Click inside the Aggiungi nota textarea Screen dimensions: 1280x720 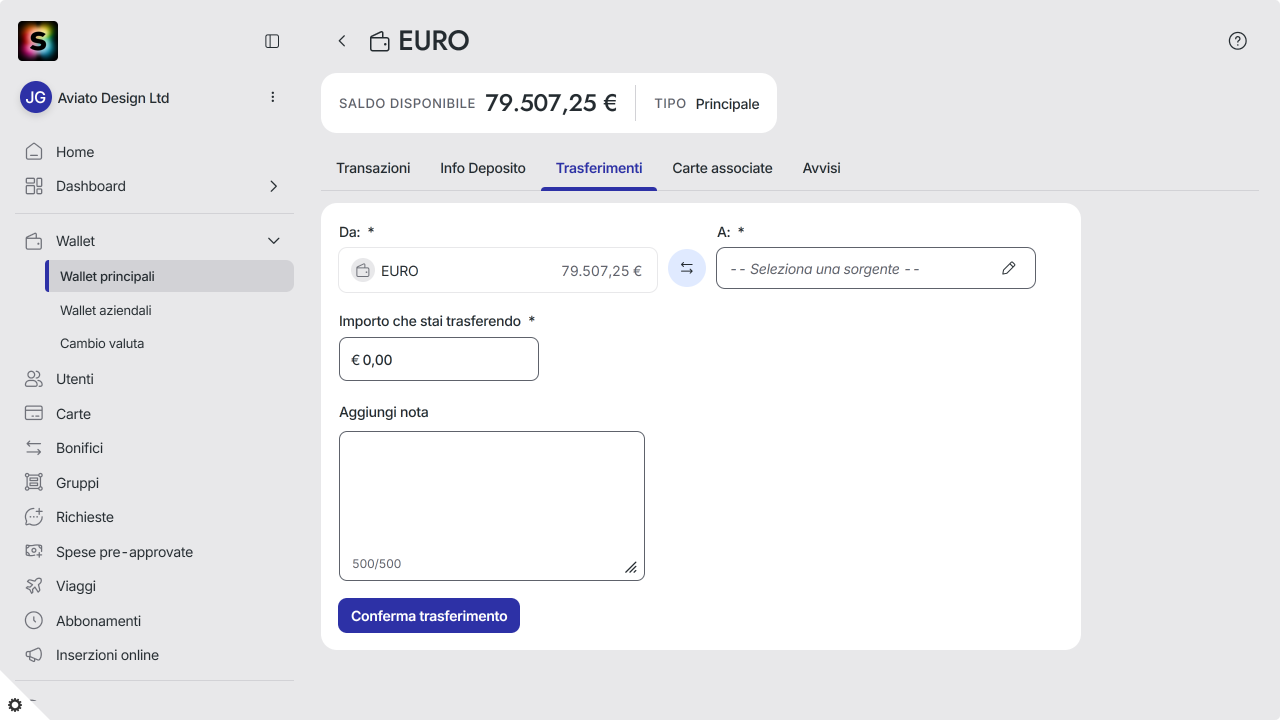(x=492, y=506)
